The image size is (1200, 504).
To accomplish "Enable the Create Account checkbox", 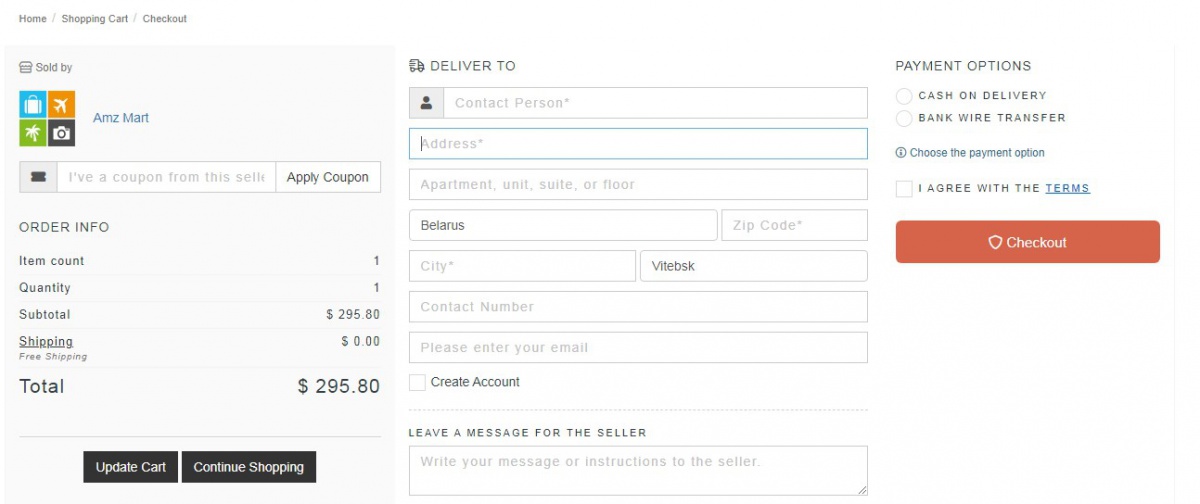I will (x=417, y=382).
